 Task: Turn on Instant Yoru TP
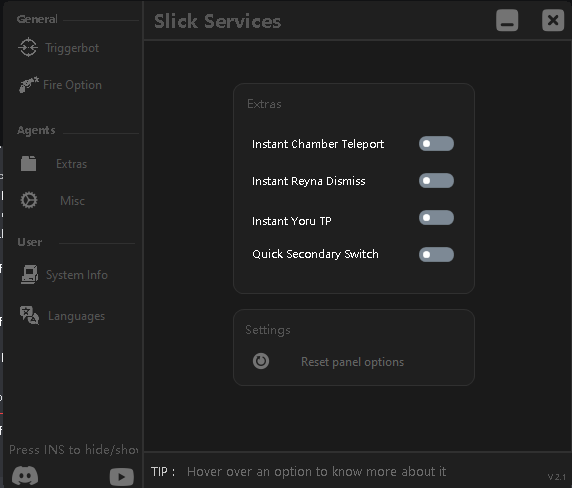tap(436, 218)
